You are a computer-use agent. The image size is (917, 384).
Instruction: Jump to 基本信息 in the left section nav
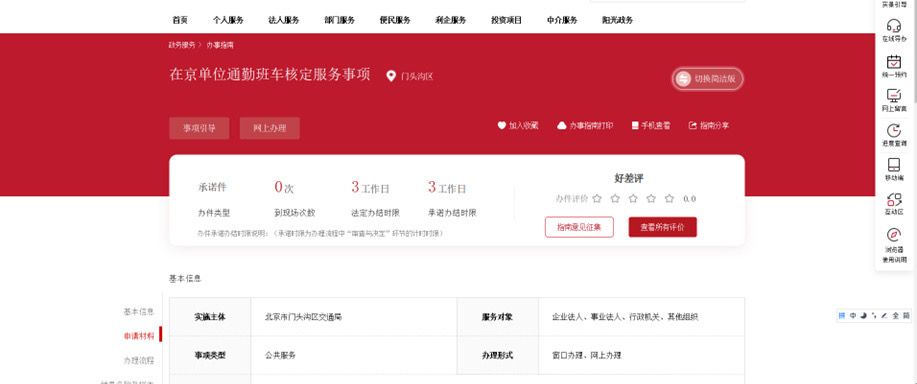(x=139, y=312)
